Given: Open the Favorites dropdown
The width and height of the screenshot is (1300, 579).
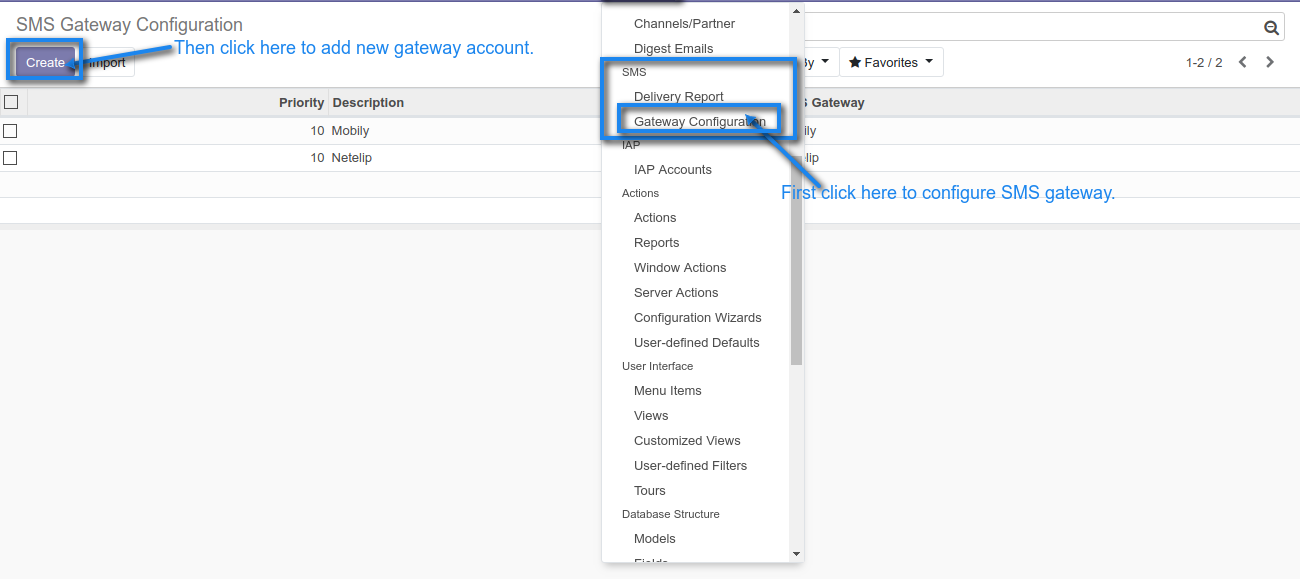Looking at the screenshot, I should coord(890,62).
